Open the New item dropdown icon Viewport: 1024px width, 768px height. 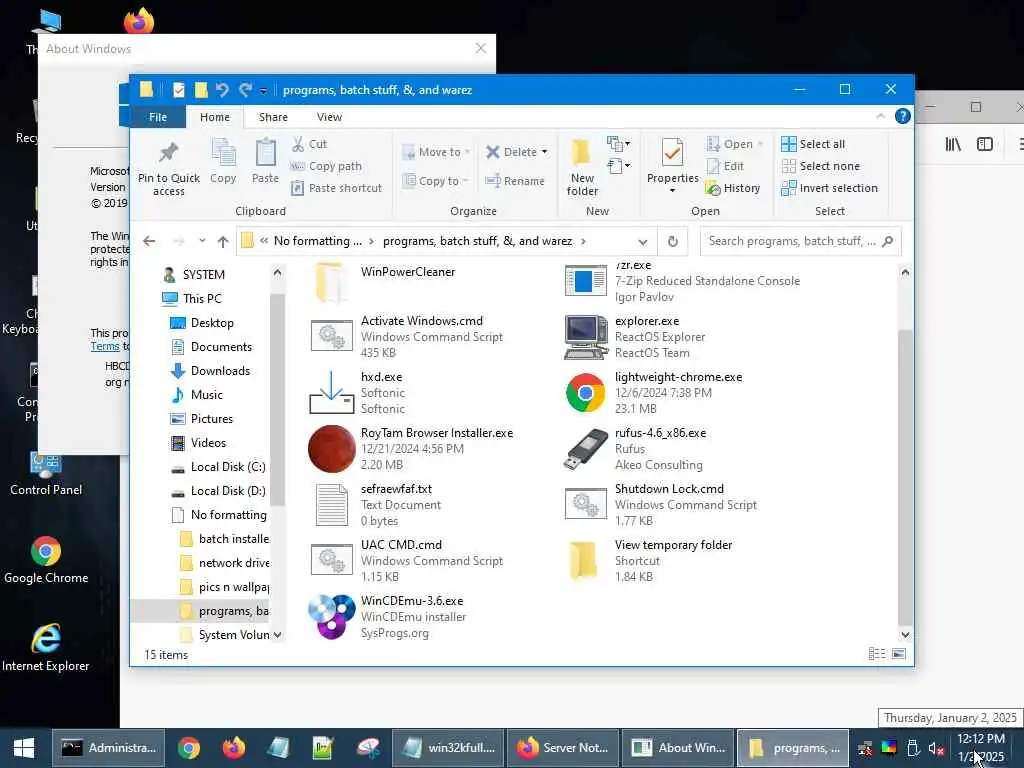[618, 144]
